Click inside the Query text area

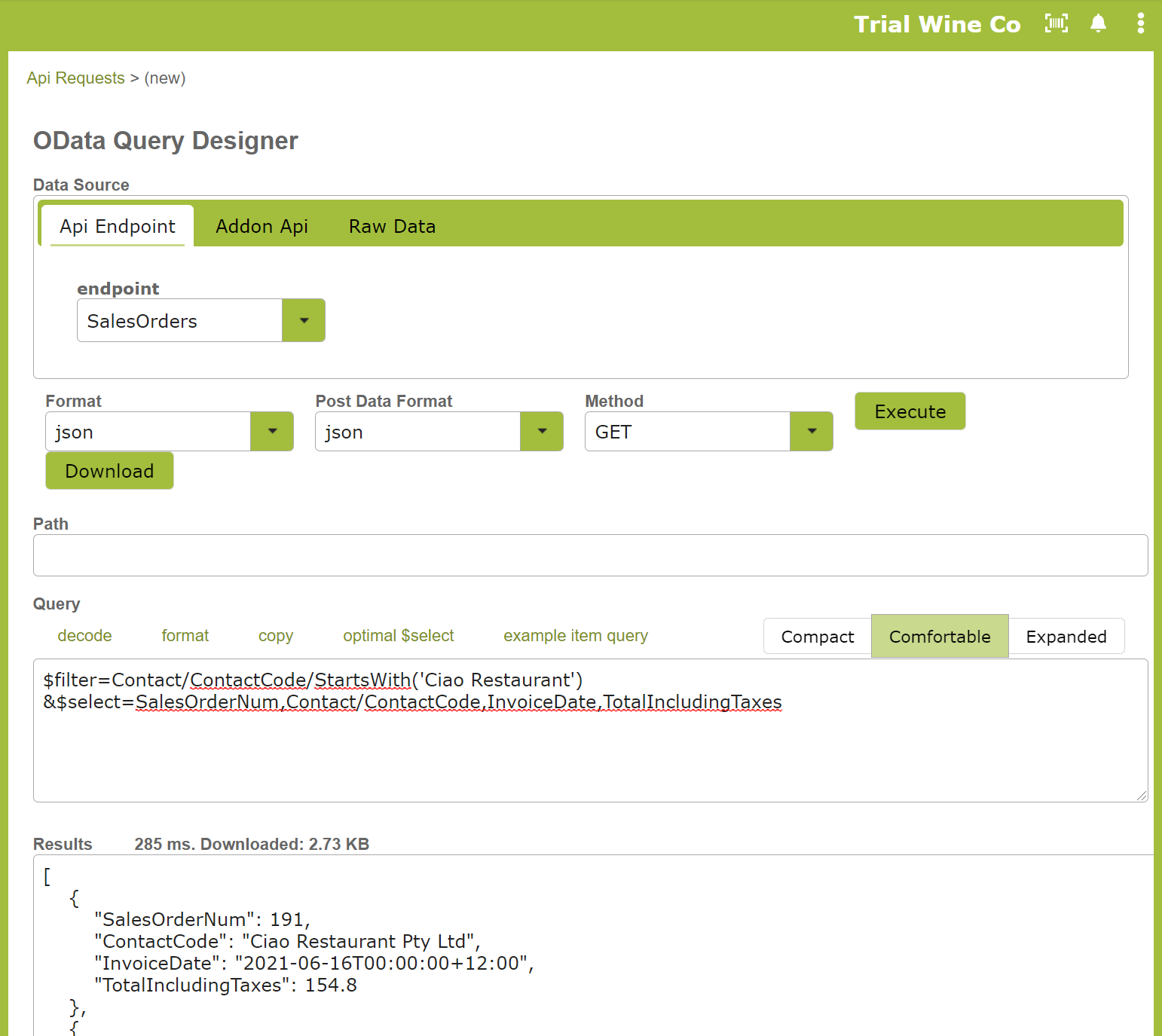pyautogui.click(x=591, y=730)
